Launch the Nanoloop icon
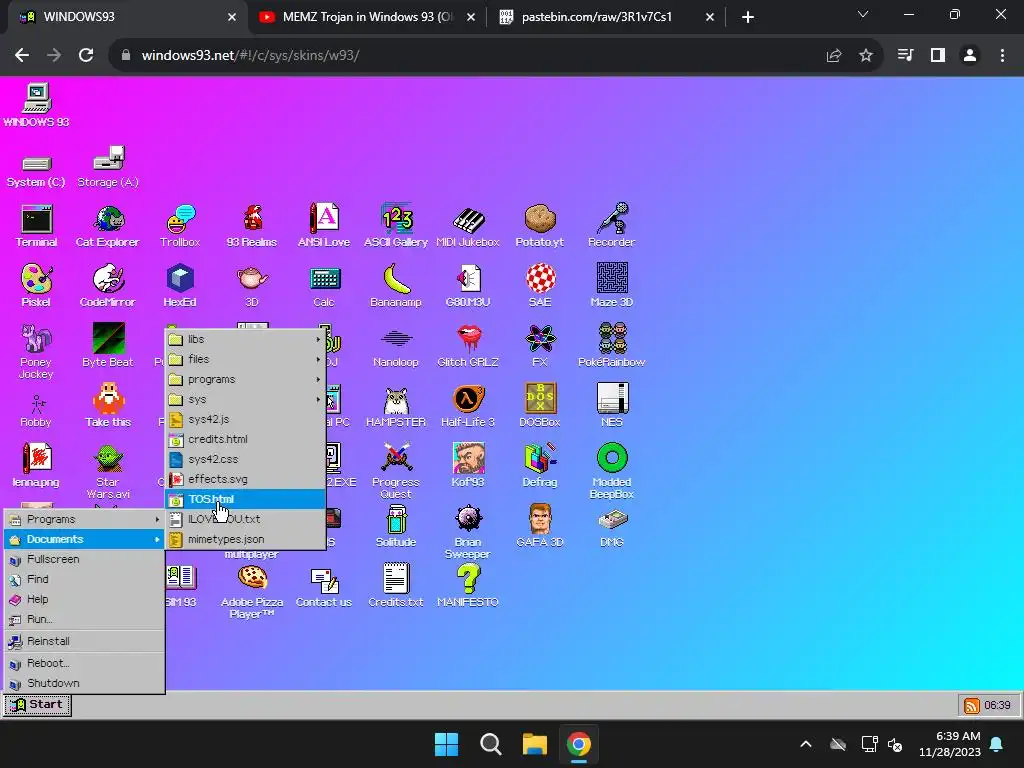This screenshot has width=1024, height=768. (396, 346)
